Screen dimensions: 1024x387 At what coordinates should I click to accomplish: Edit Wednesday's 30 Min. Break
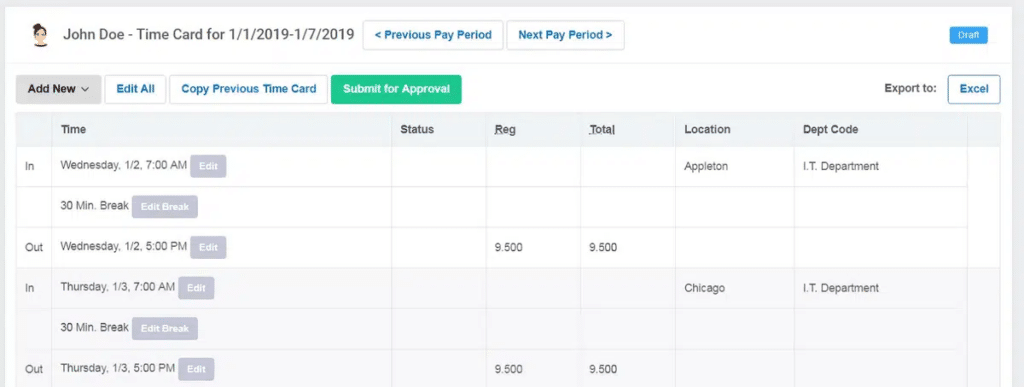165,207
